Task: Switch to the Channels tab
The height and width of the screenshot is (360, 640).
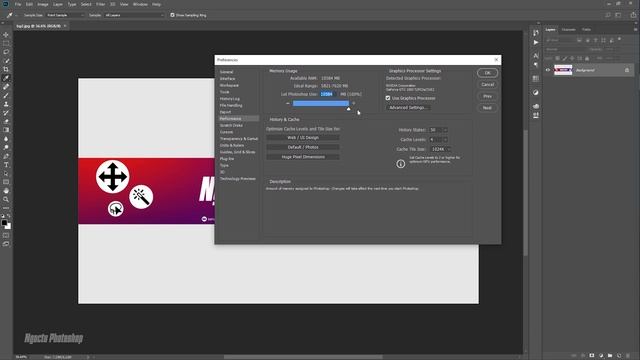Action: coord(568,29)
